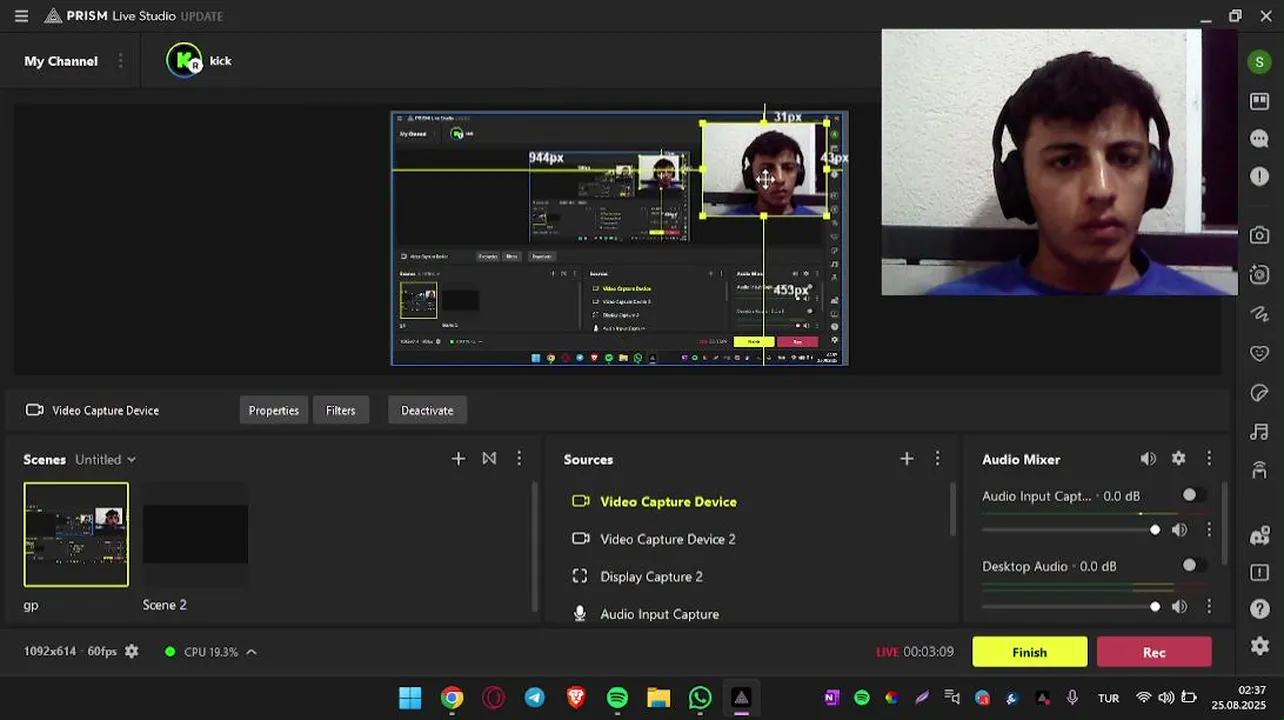Click the webcam overlay in preview canvas
Image resolution: width=1284 pixels, height=720 pixels.
(x=765, y=170)
